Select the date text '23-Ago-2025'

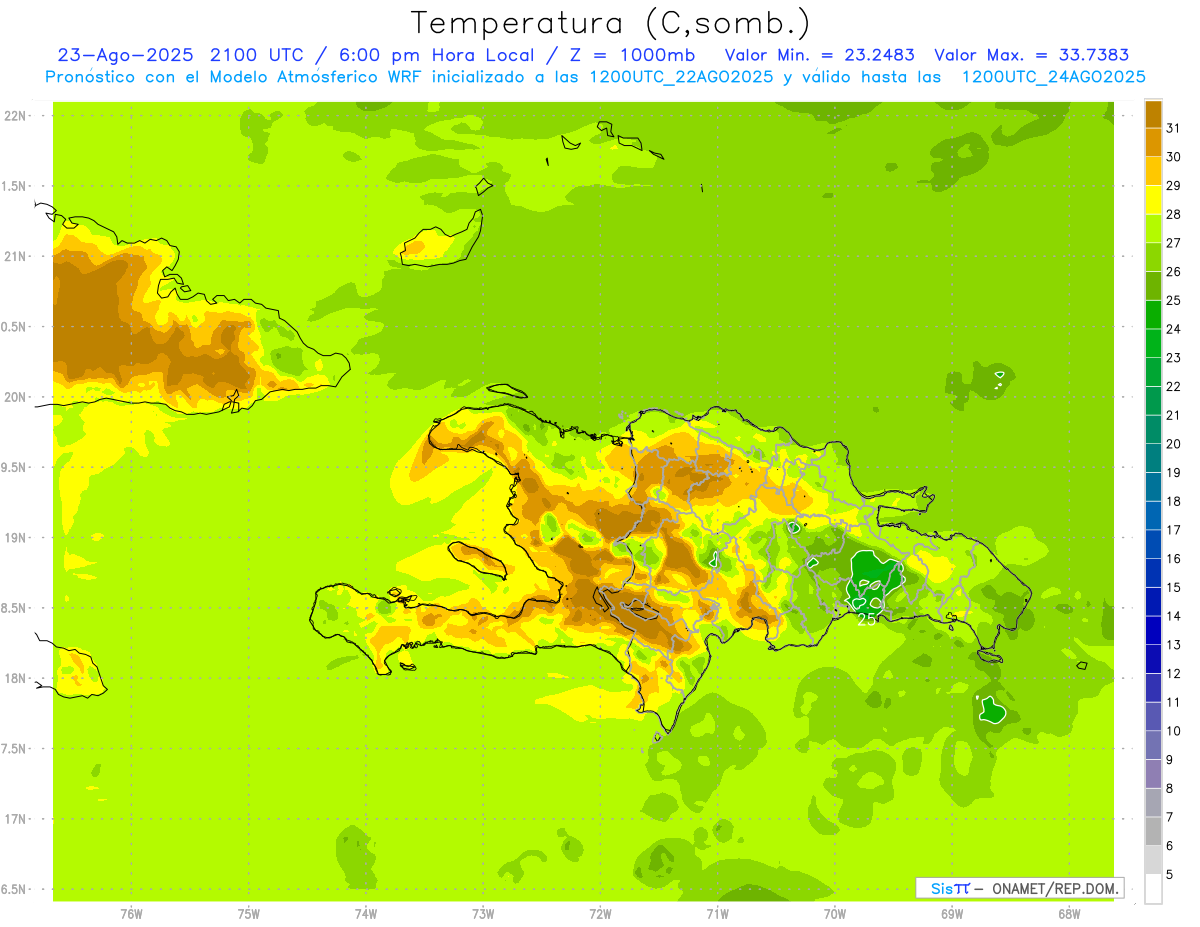point(124,55)
